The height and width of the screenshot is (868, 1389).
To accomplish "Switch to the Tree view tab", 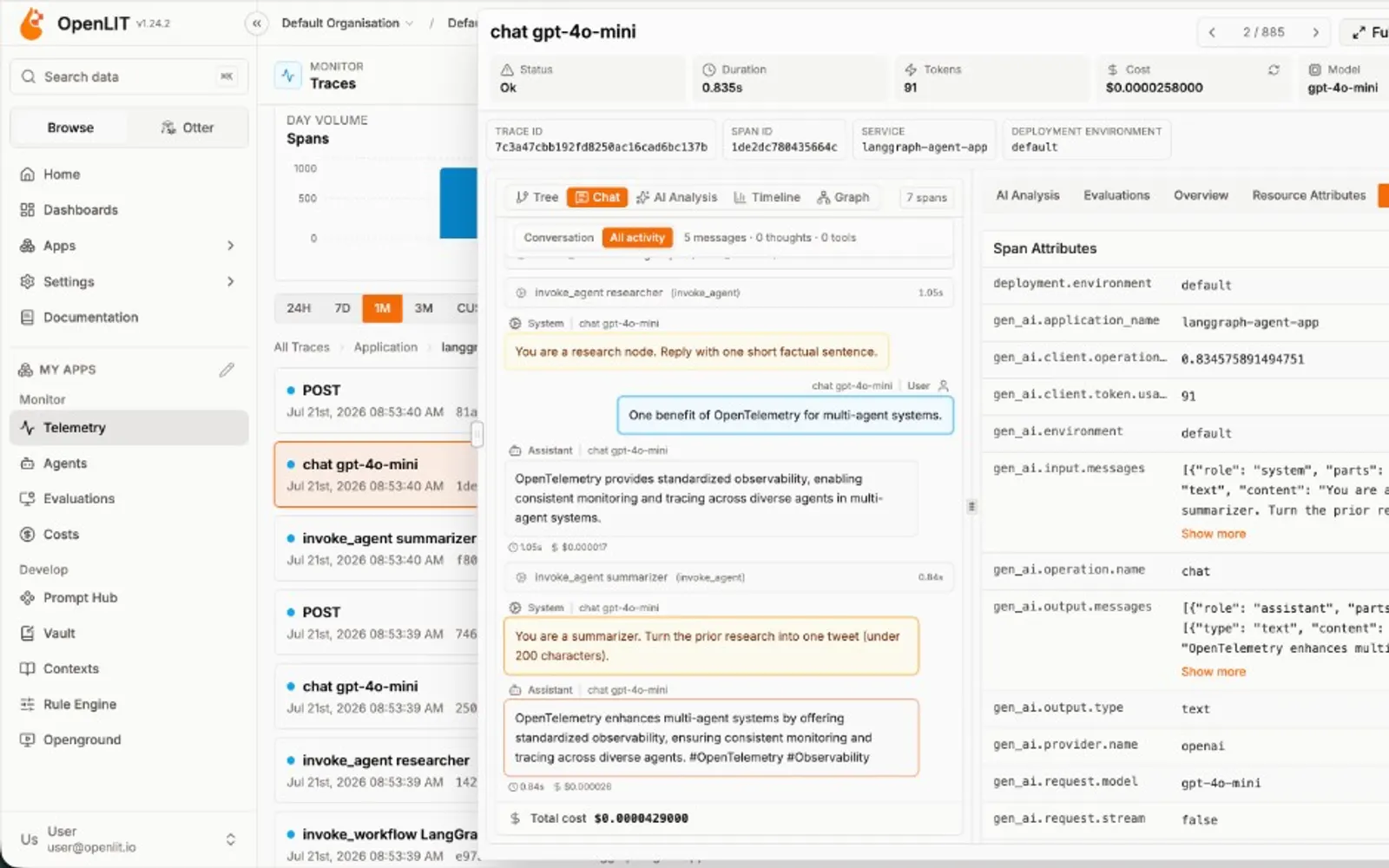I will (537, 198).
